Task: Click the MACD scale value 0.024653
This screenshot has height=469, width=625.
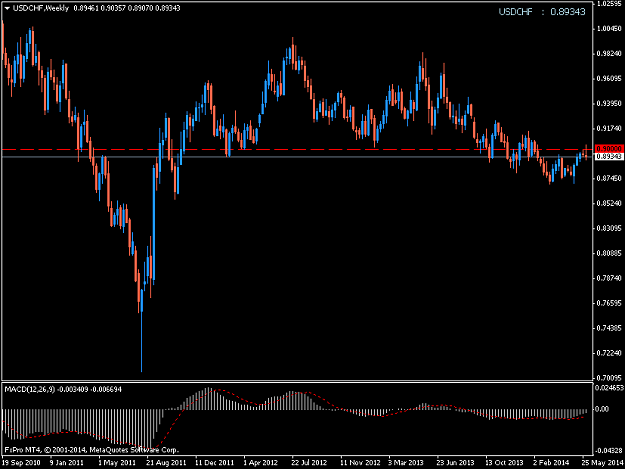Action: [x=609, y=388]
